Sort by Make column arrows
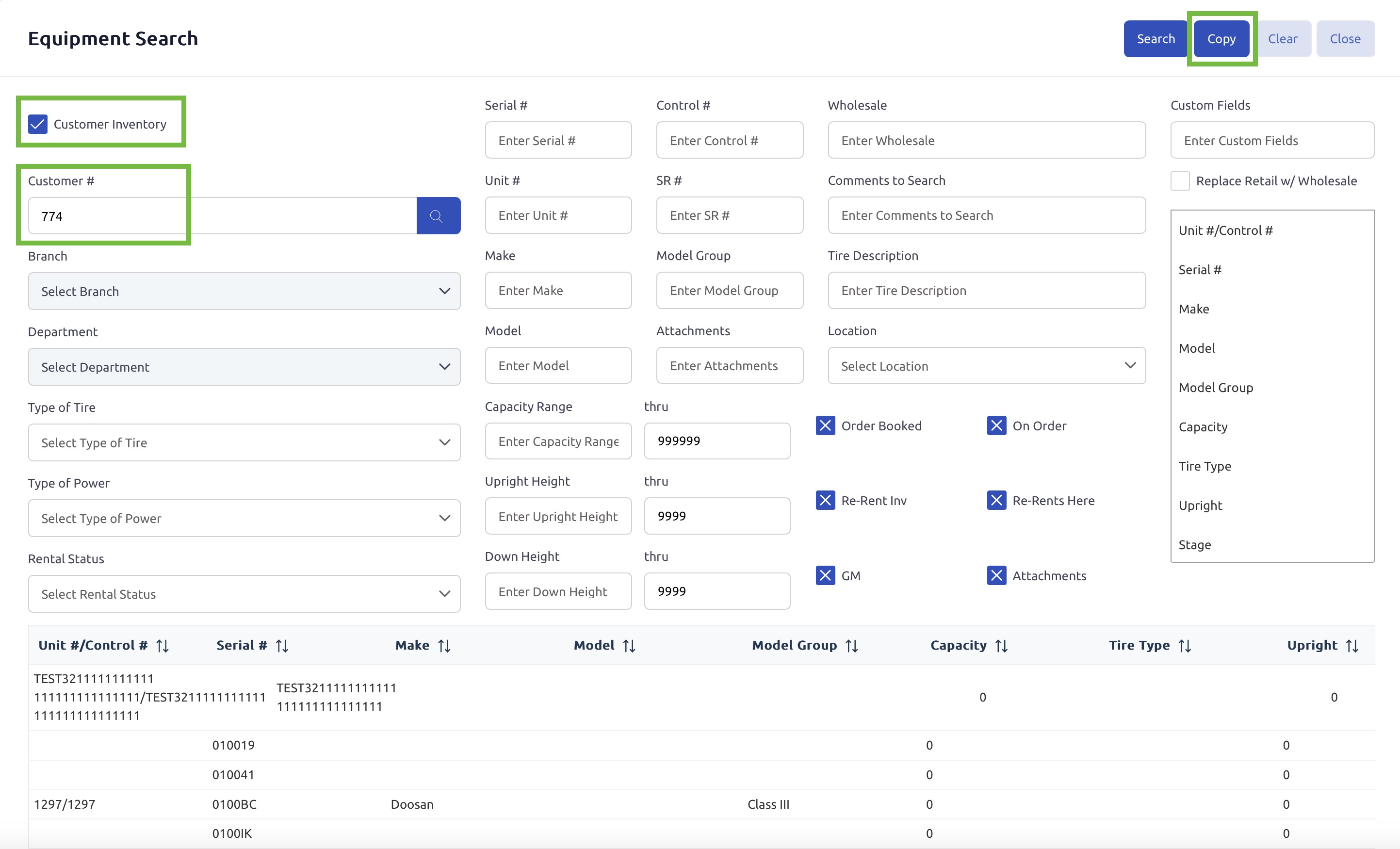This screenshot has height=849, width=1400. point(444,646)
